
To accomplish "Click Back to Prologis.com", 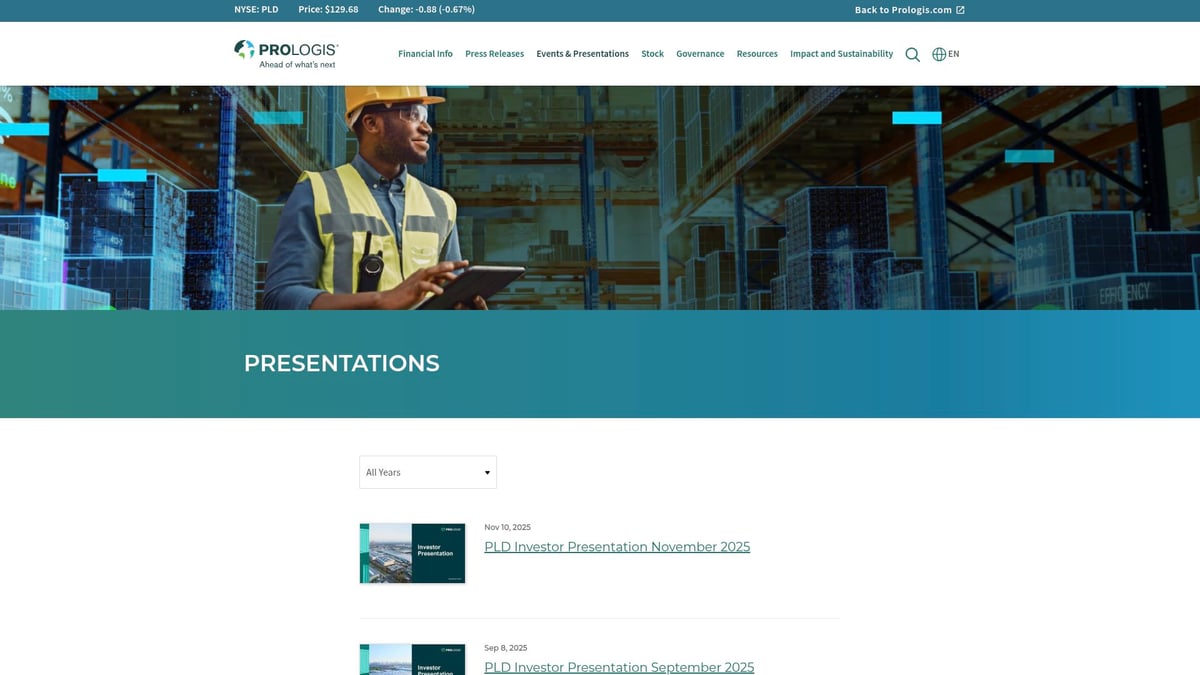I will [900, 10].
